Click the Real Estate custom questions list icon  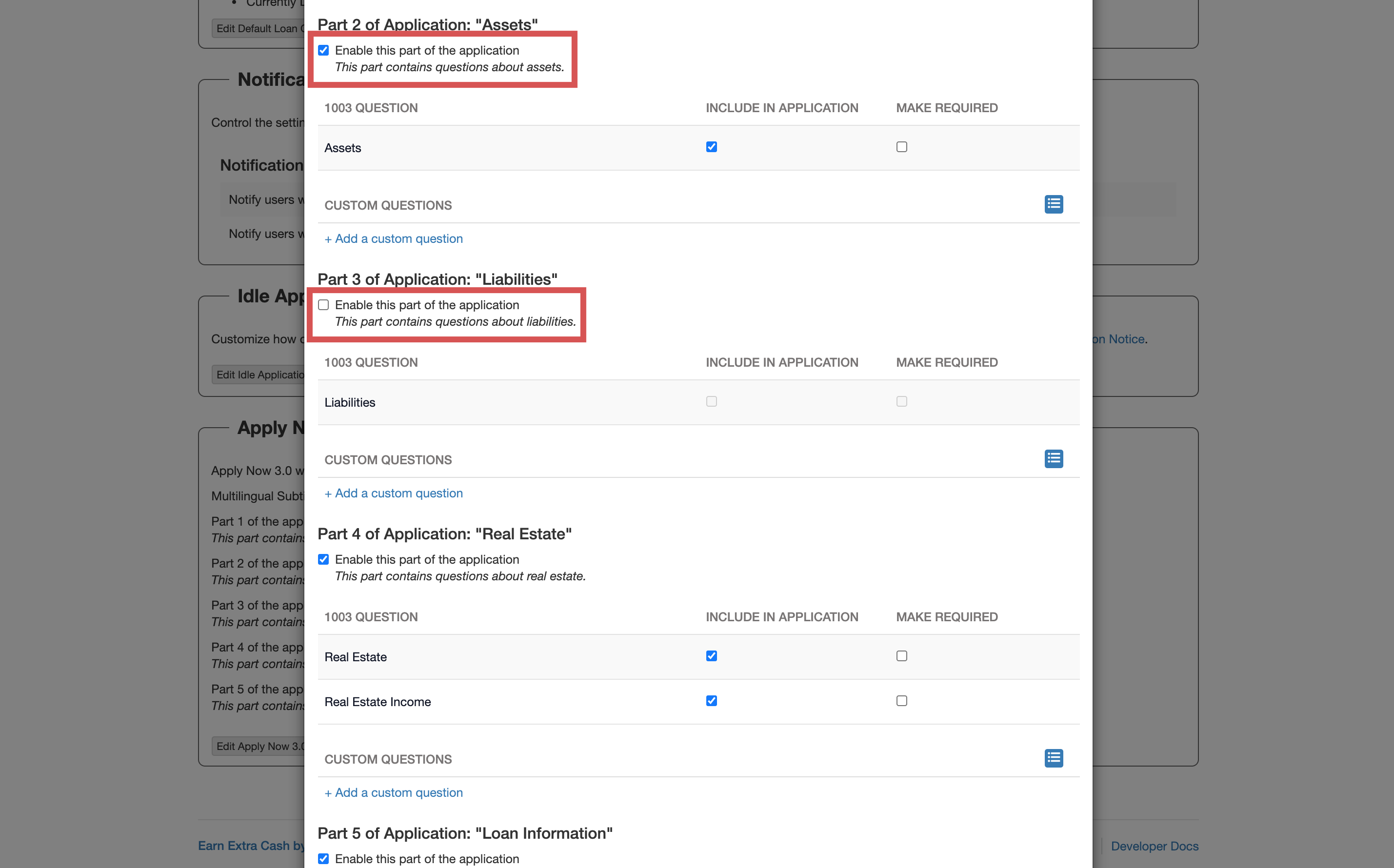pyautogui.click(x=1053, y=758)
